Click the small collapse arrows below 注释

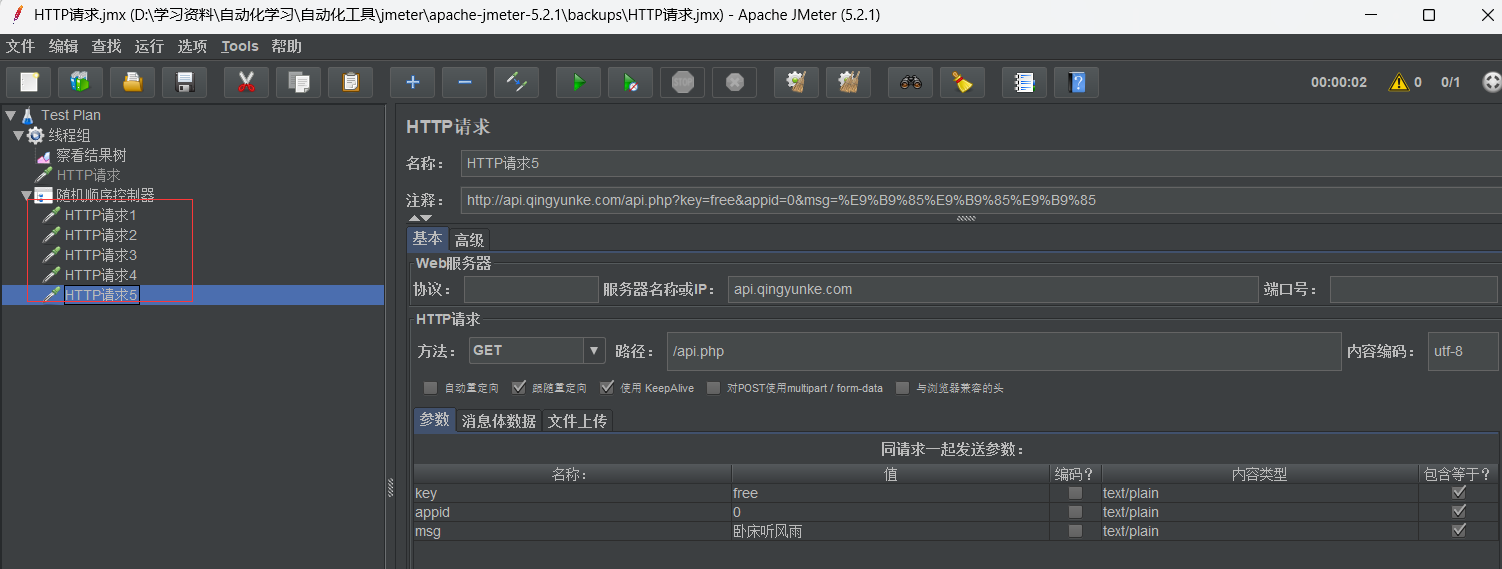(x=420, y=218)
